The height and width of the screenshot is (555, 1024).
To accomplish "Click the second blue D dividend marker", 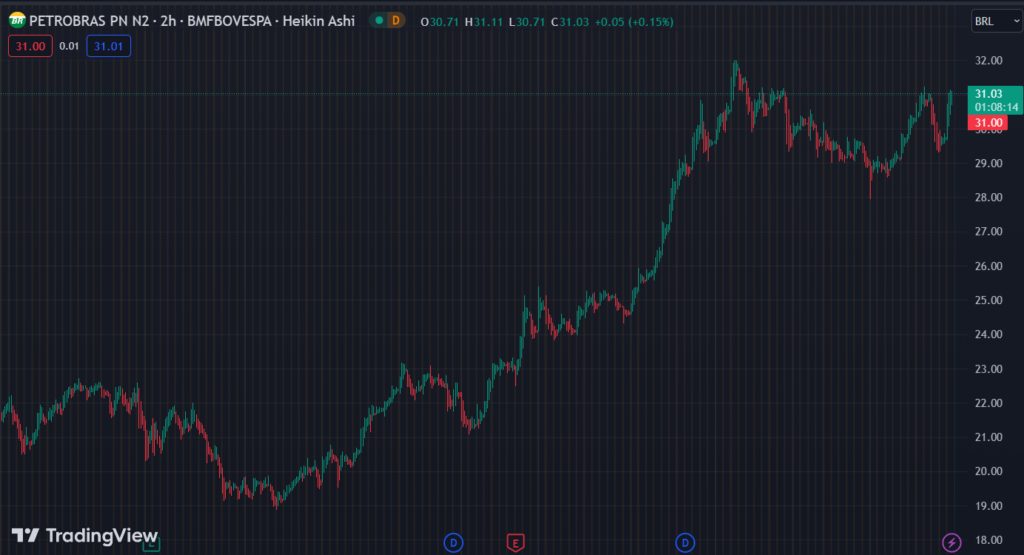I will [685, 543].
